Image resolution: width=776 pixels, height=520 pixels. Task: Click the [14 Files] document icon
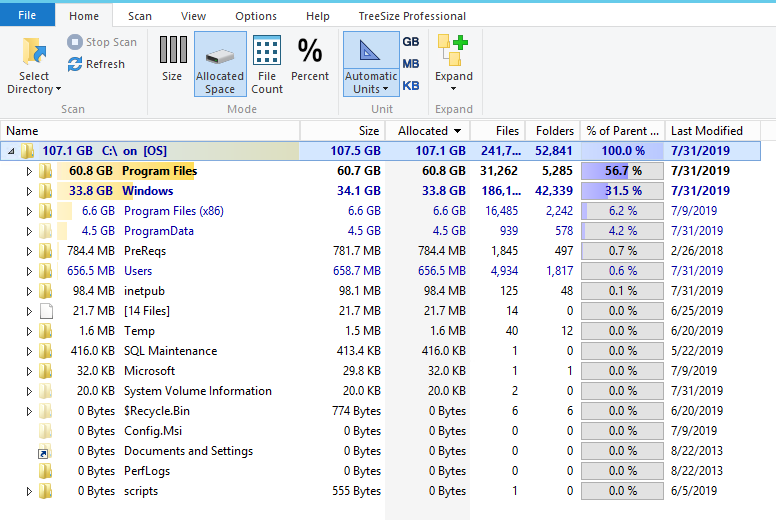pos(46,311)
